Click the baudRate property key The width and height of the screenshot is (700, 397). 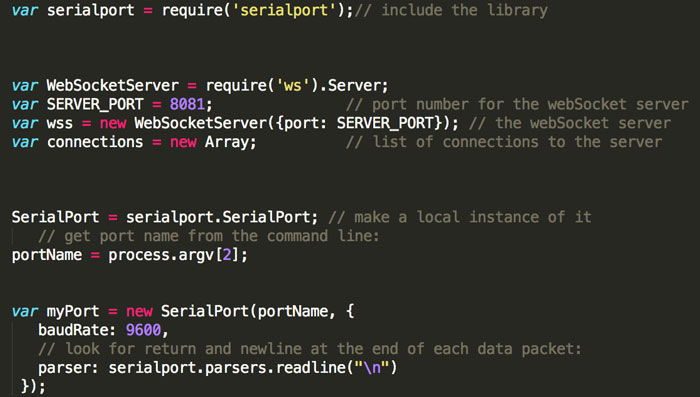[73, 330]
